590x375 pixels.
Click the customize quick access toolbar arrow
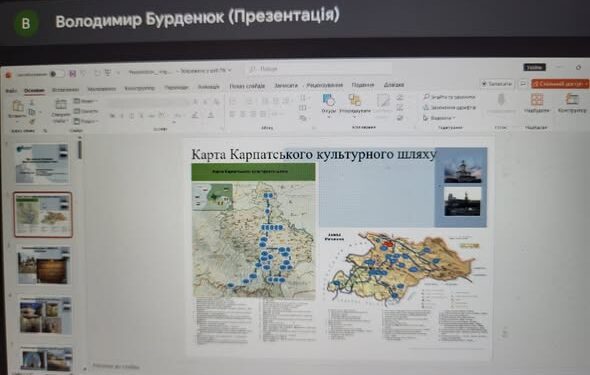pos(119,73)
